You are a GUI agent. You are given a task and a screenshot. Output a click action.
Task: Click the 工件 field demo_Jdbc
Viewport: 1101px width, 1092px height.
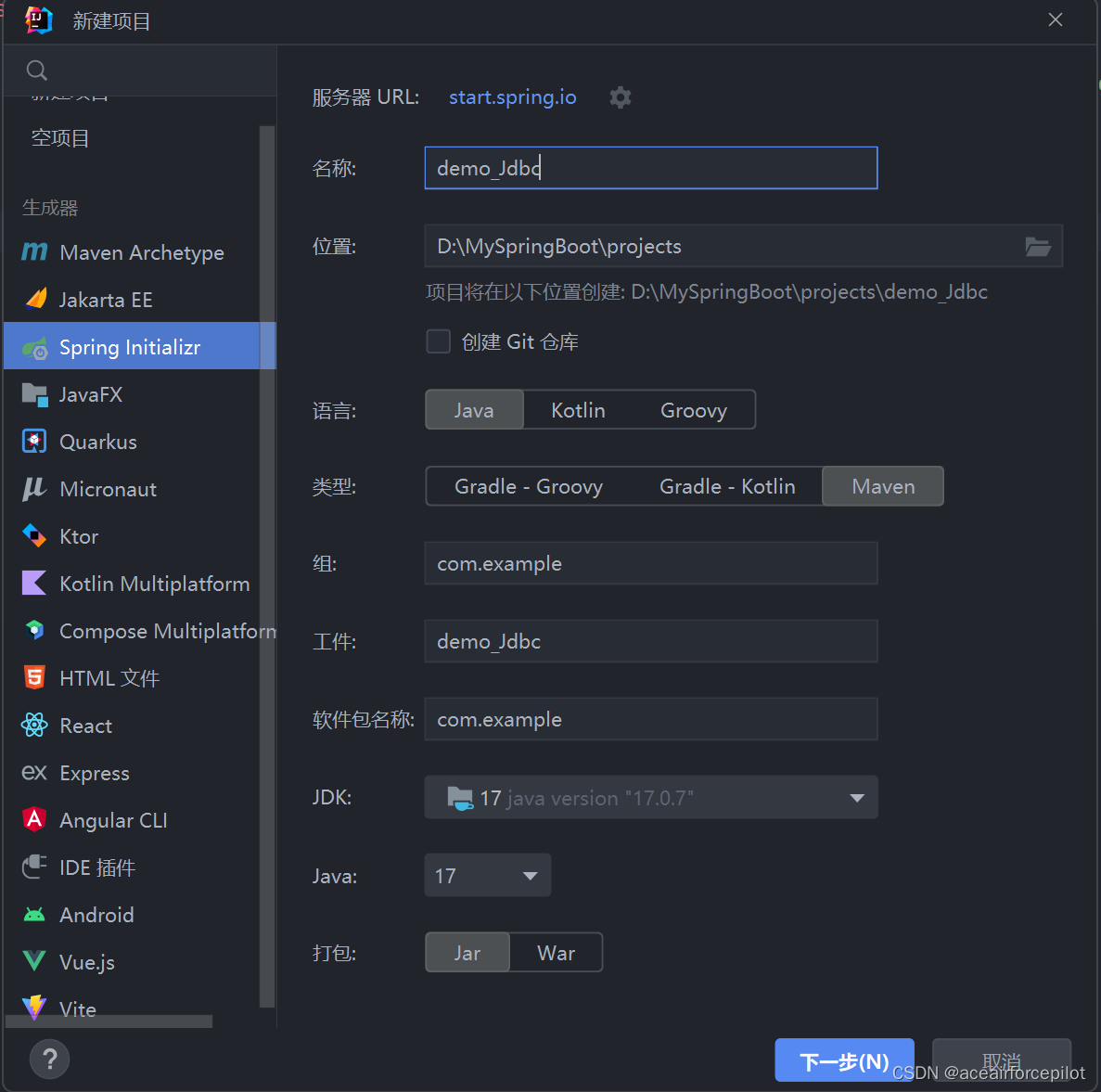coord(651,641)
